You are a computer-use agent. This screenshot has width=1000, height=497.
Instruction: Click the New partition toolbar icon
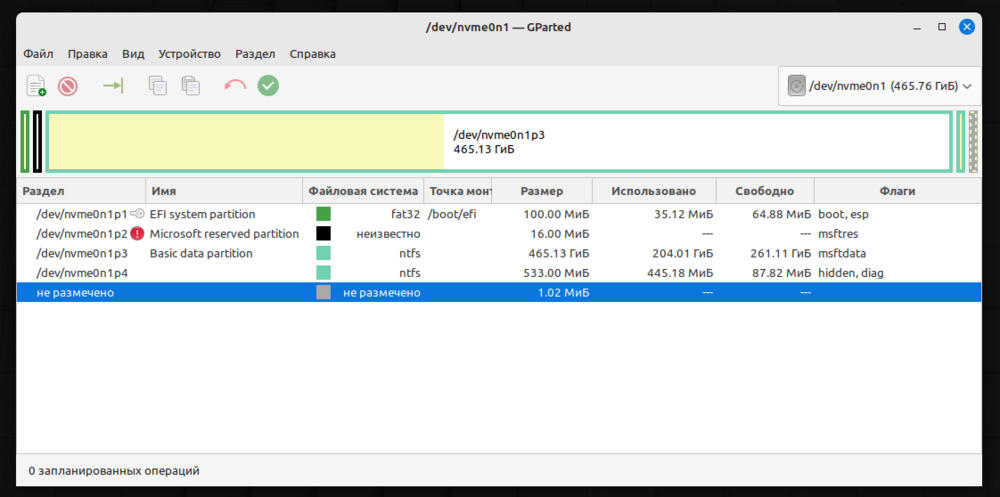click(x=36, y=85)
